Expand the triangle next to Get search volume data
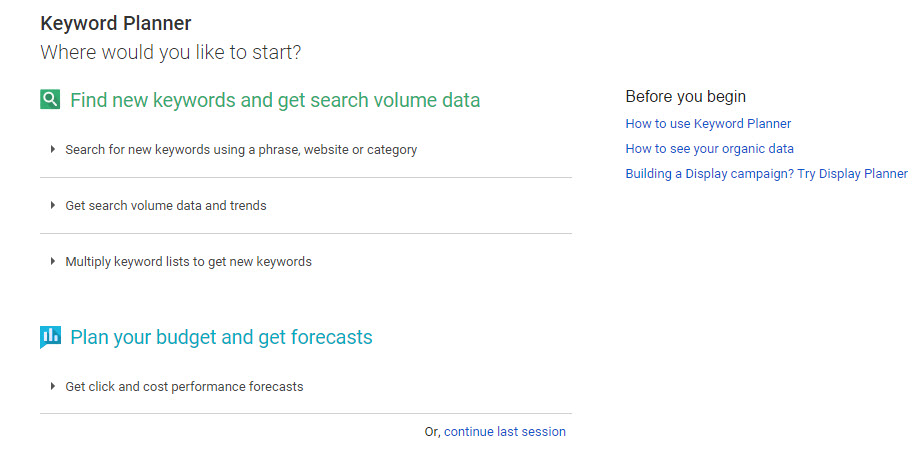This screenshot has height=449, width=917. click(53, 205)
